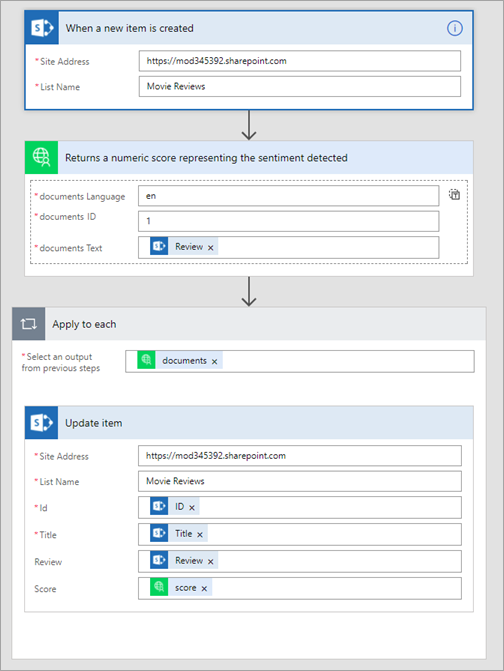Click SharePoint icon on Update item header

[x=41, y=423]
